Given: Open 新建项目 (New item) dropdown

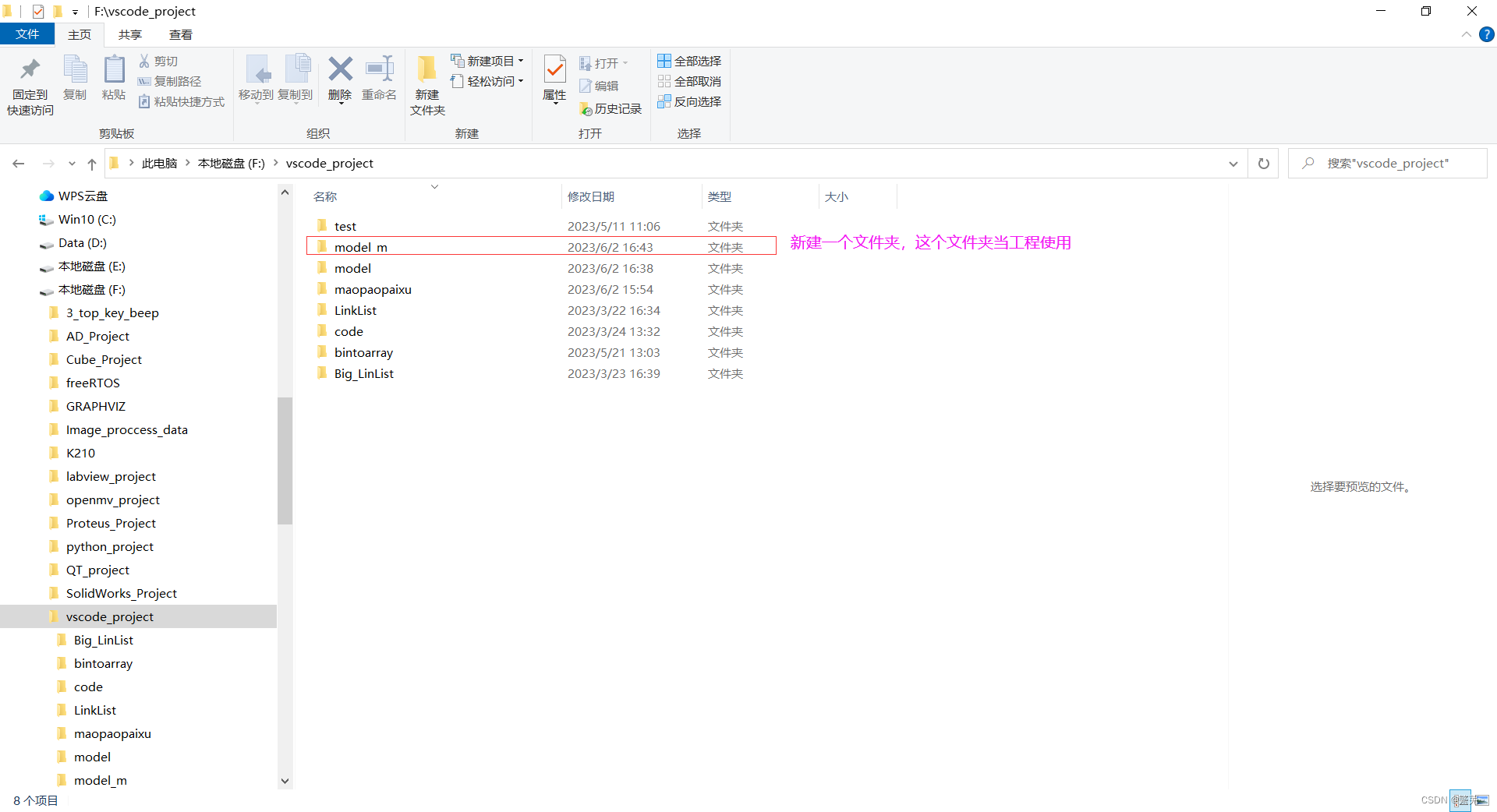Looking at the screenshot, I should tap(487, 61).
